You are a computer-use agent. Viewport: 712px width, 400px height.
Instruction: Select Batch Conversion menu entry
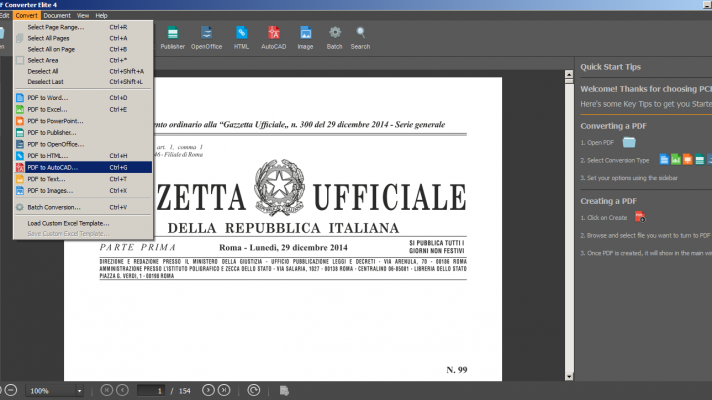pyautogui.click(x=55, y=207)
